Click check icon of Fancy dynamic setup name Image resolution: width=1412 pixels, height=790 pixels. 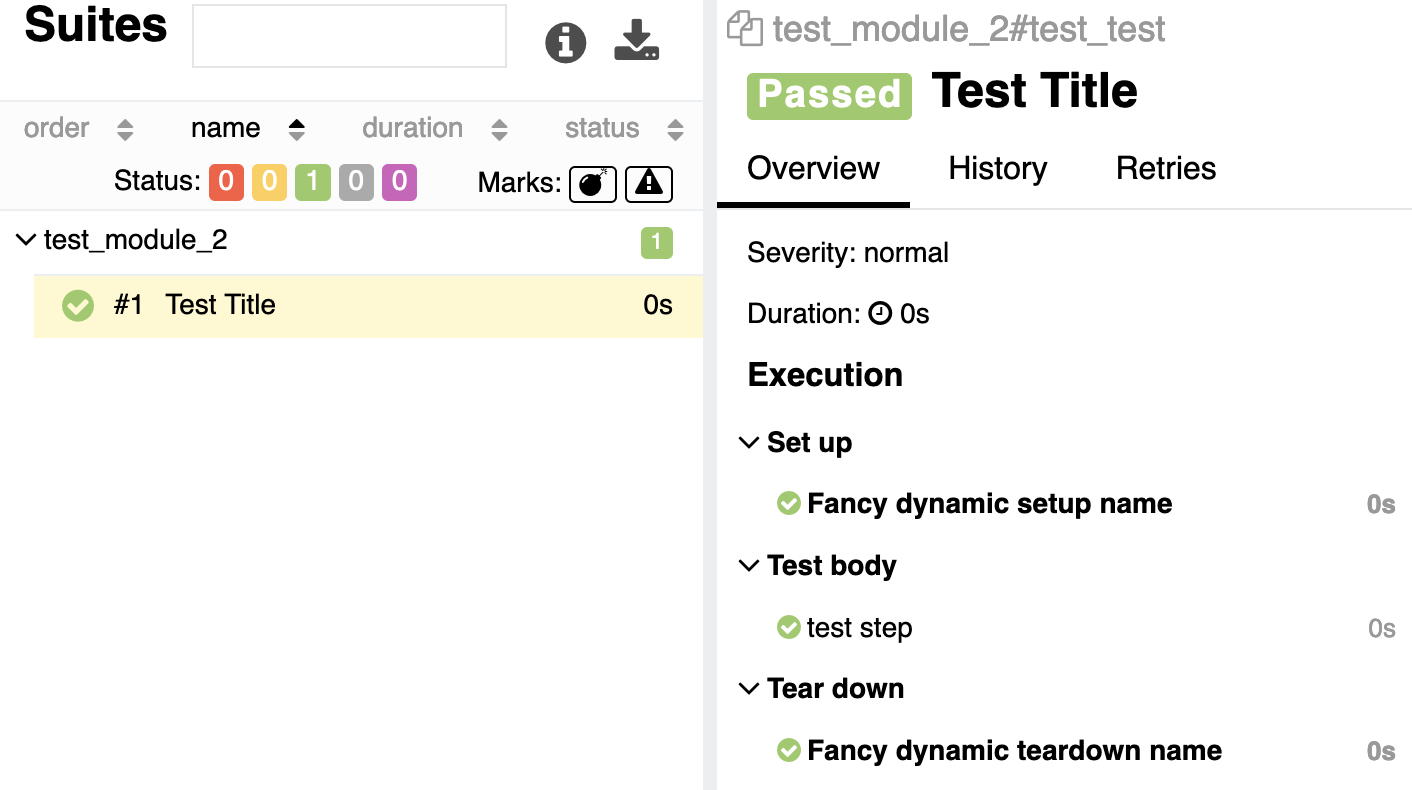pyautogui.click(x=789, y=503)
